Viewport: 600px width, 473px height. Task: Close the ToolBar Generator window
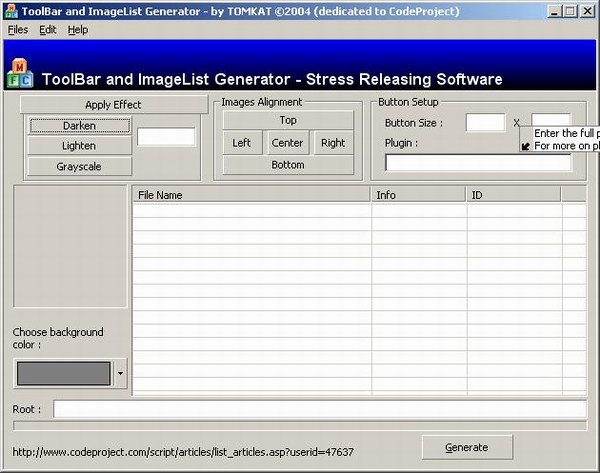587,11
